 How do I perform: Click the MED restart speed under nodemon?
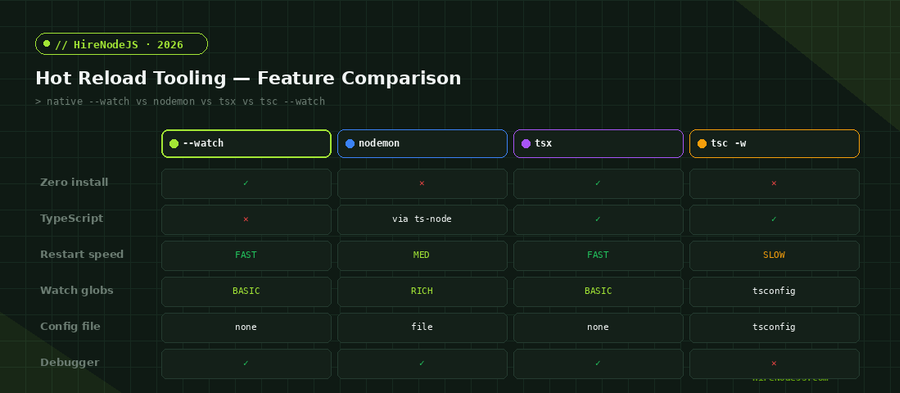421,255
